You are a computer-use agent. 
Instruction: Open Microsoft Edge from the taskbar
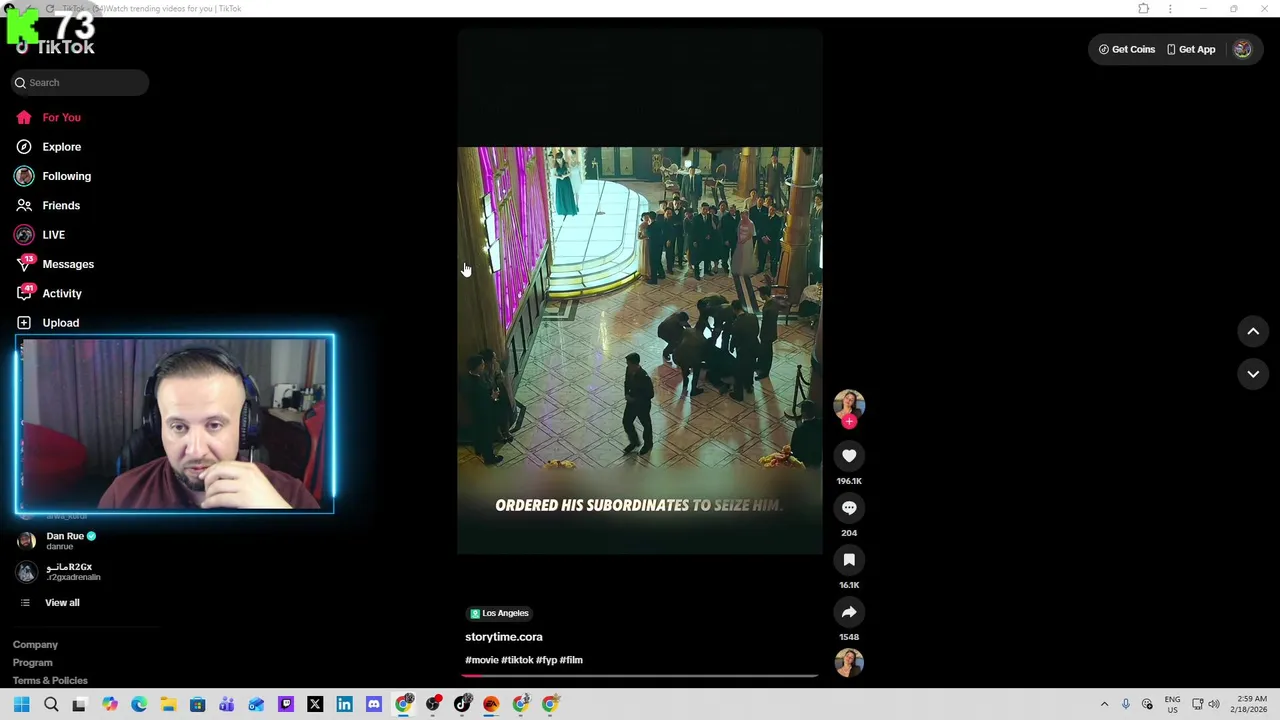pos(139,705)
